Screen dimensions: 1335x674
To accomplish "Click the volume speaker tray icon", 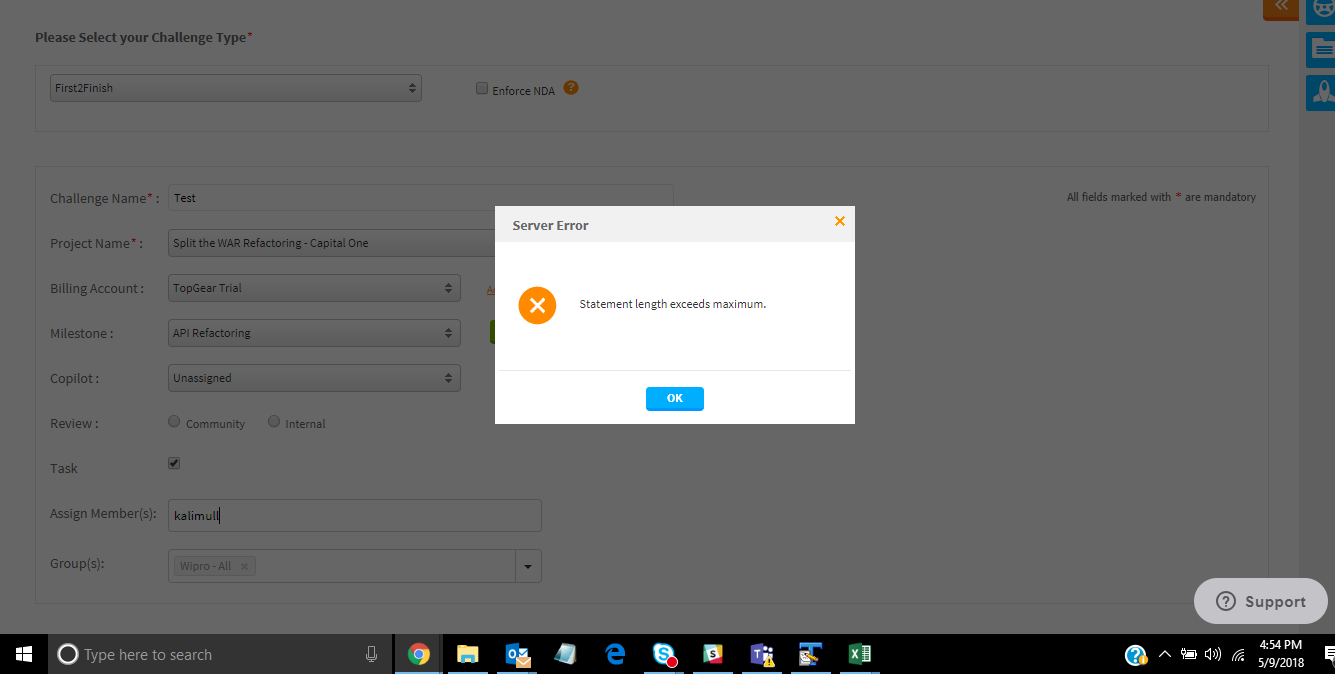I will click(x=1213, y=654).
